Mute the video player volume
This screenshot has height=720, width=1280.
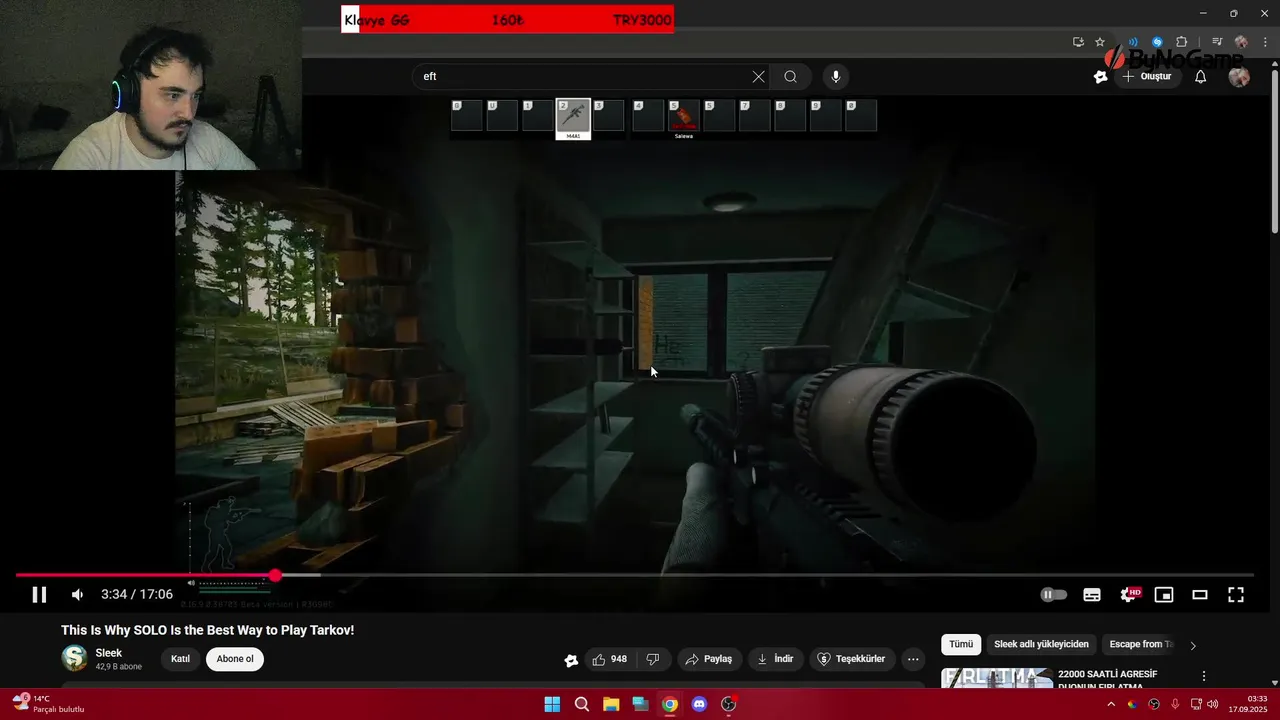(x=77, y=595)
